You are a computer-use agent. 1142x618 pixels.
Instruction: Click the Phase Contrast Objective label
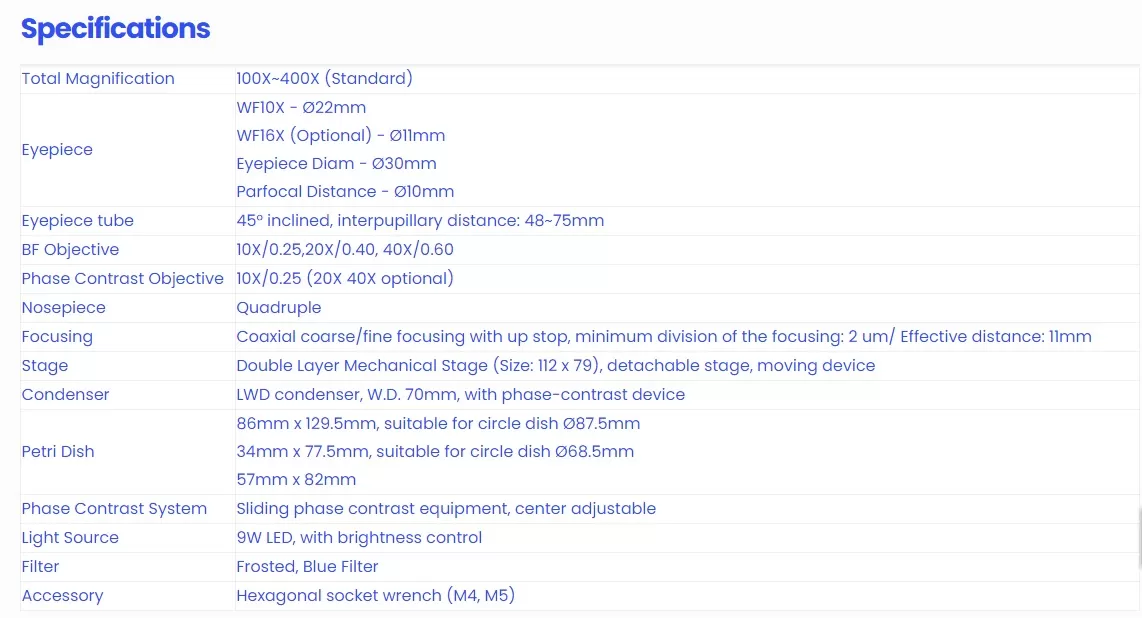point(122,279)
